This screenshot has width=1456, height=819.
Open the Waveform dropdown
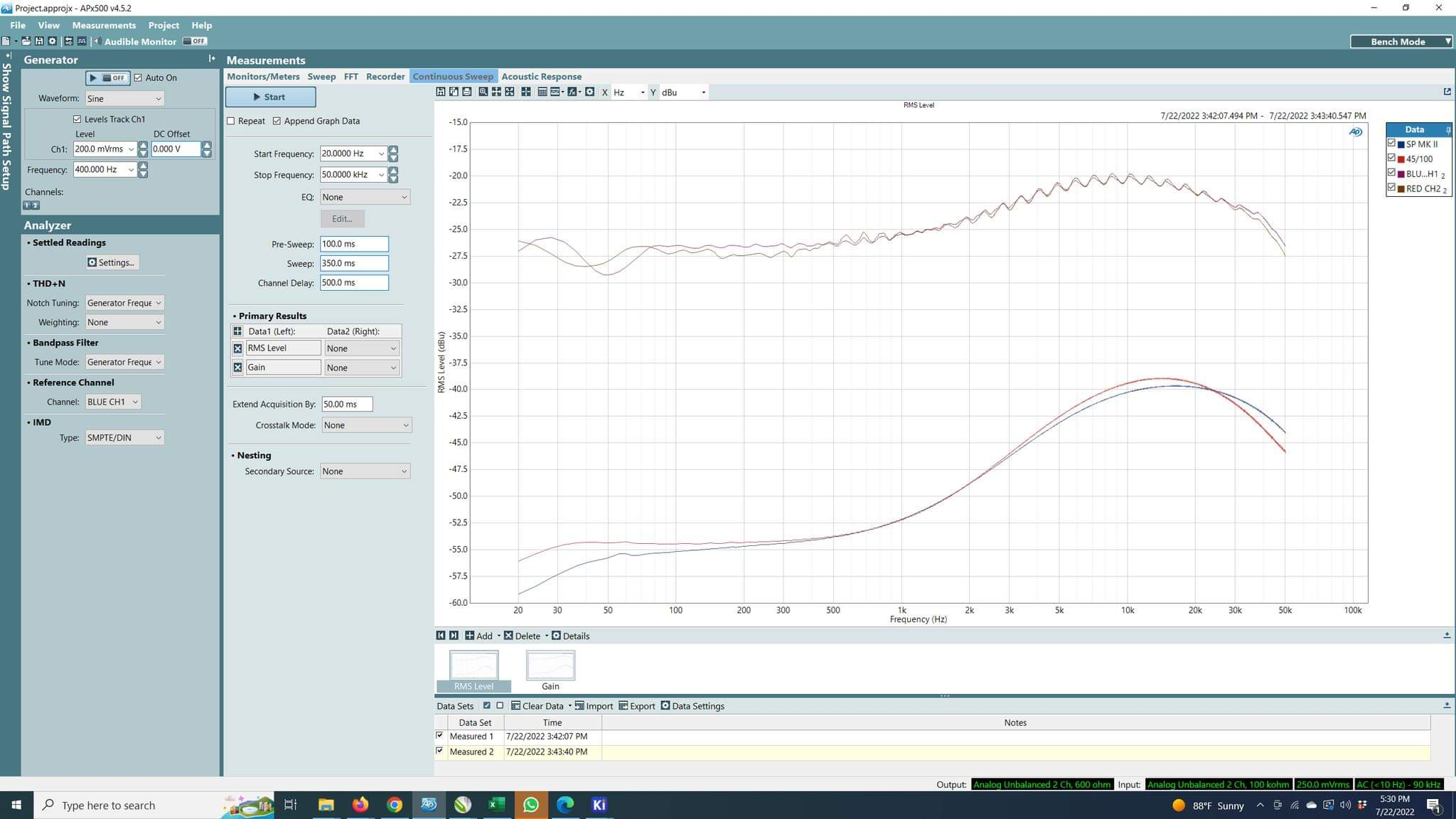click(124, 98)
